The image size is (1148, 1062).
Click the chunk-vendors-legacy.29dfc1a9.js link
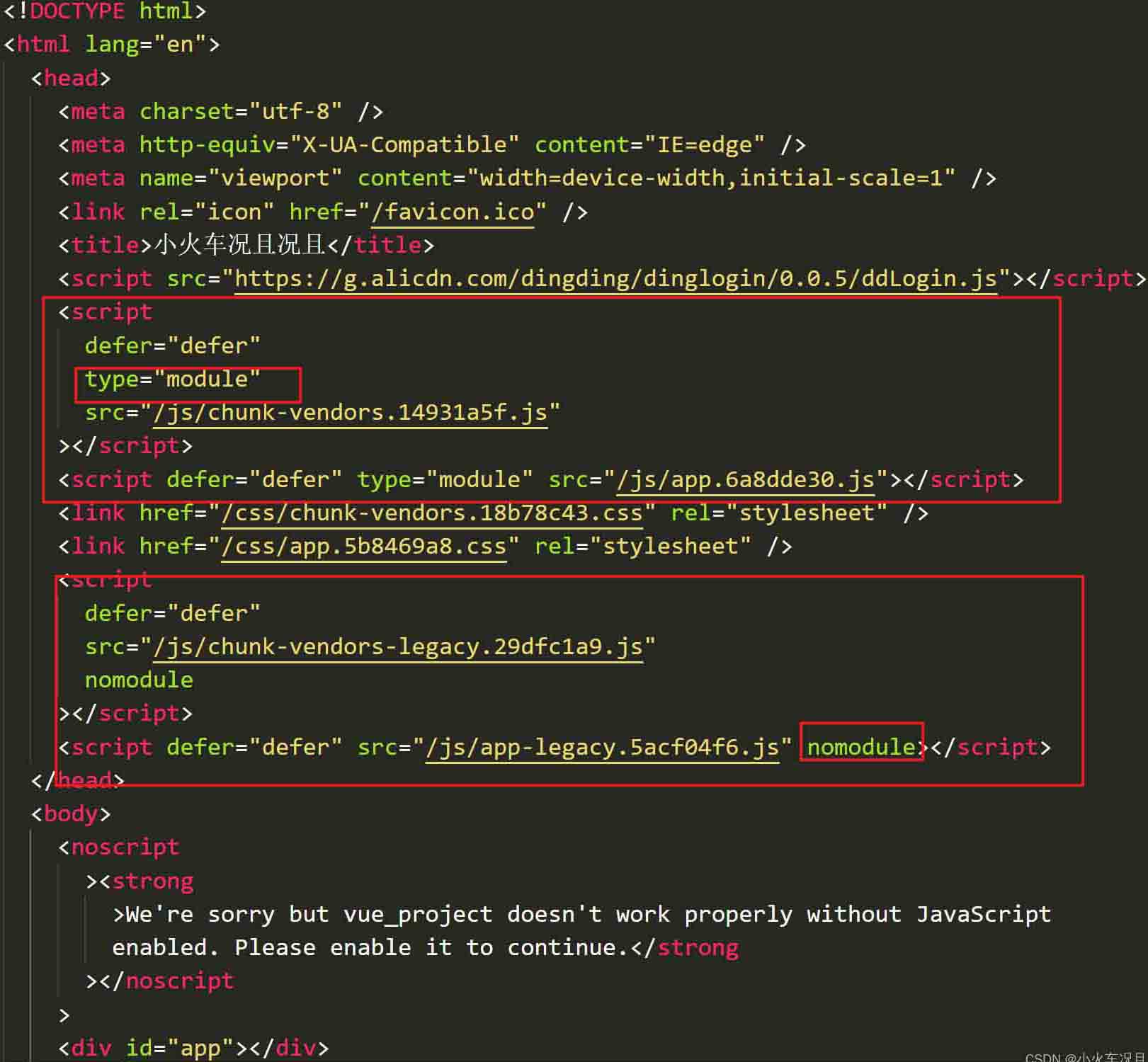coord(397,646)
